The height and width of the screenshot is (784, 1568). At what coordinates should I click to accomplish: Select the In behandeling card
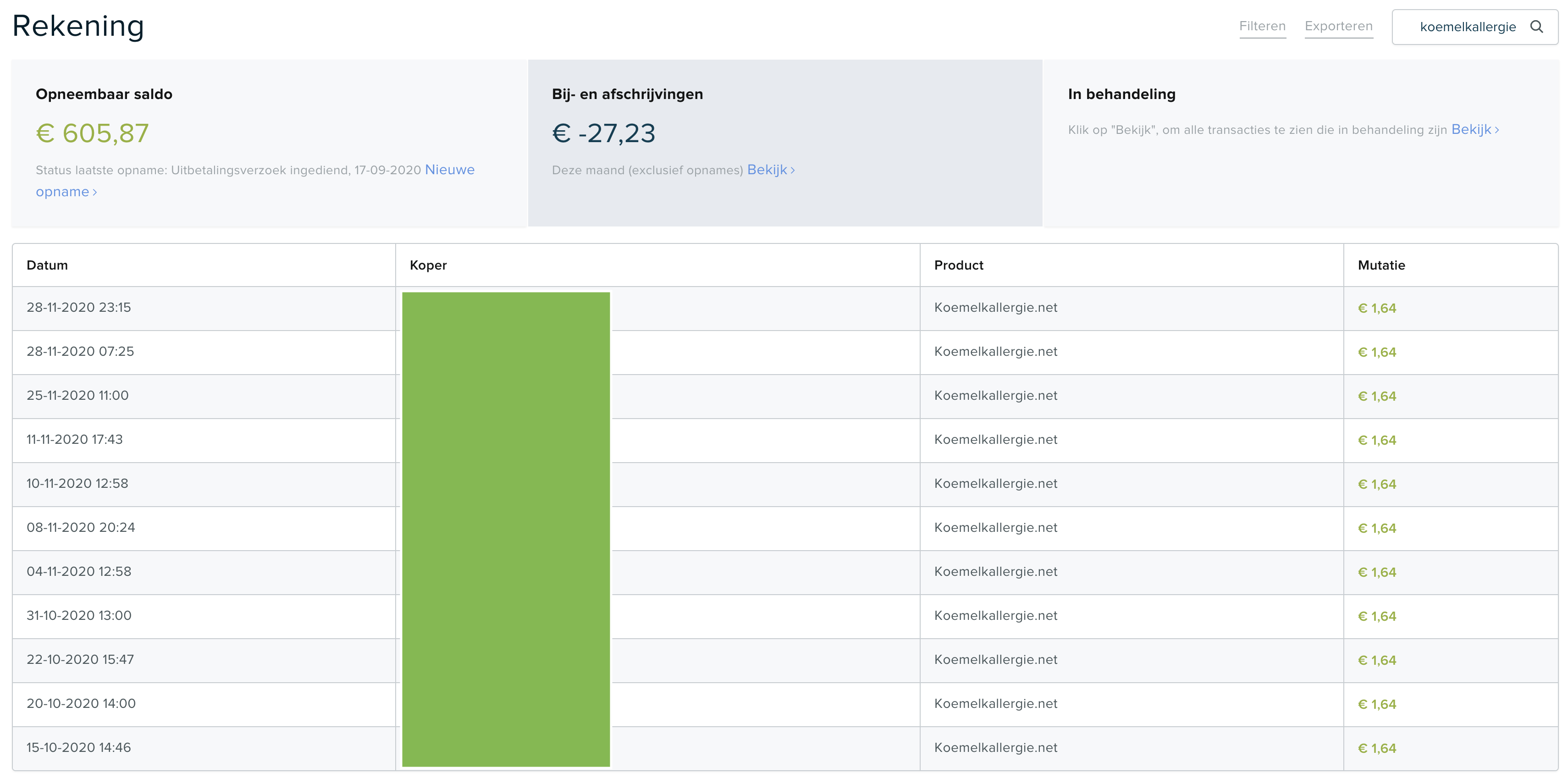[1301, 144]
